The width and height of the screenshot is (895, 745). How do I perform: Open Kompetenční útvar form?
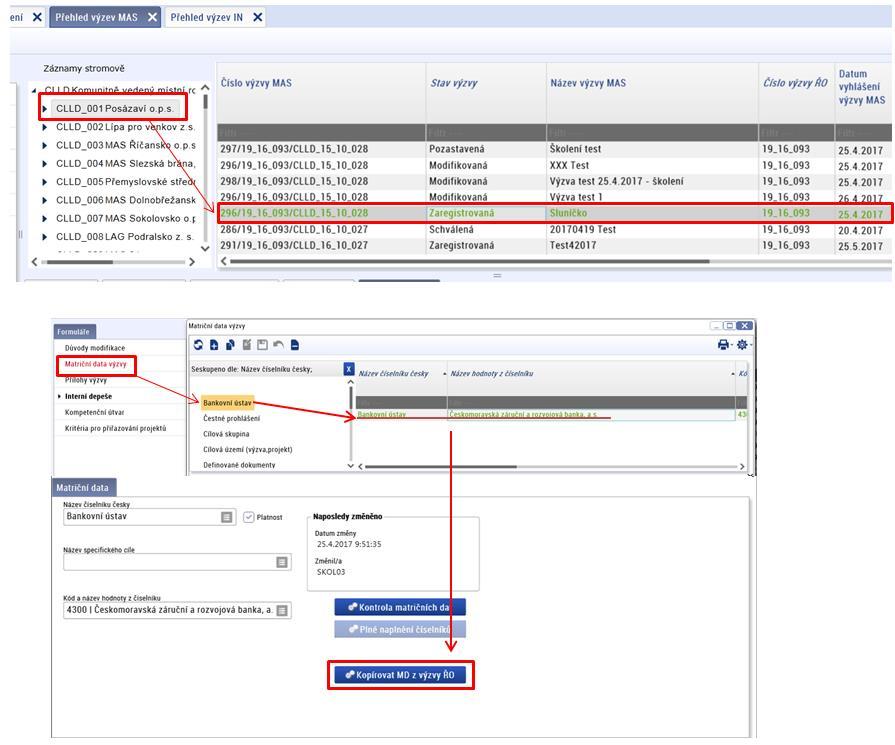pyautogui.click(x=95, y=412)
